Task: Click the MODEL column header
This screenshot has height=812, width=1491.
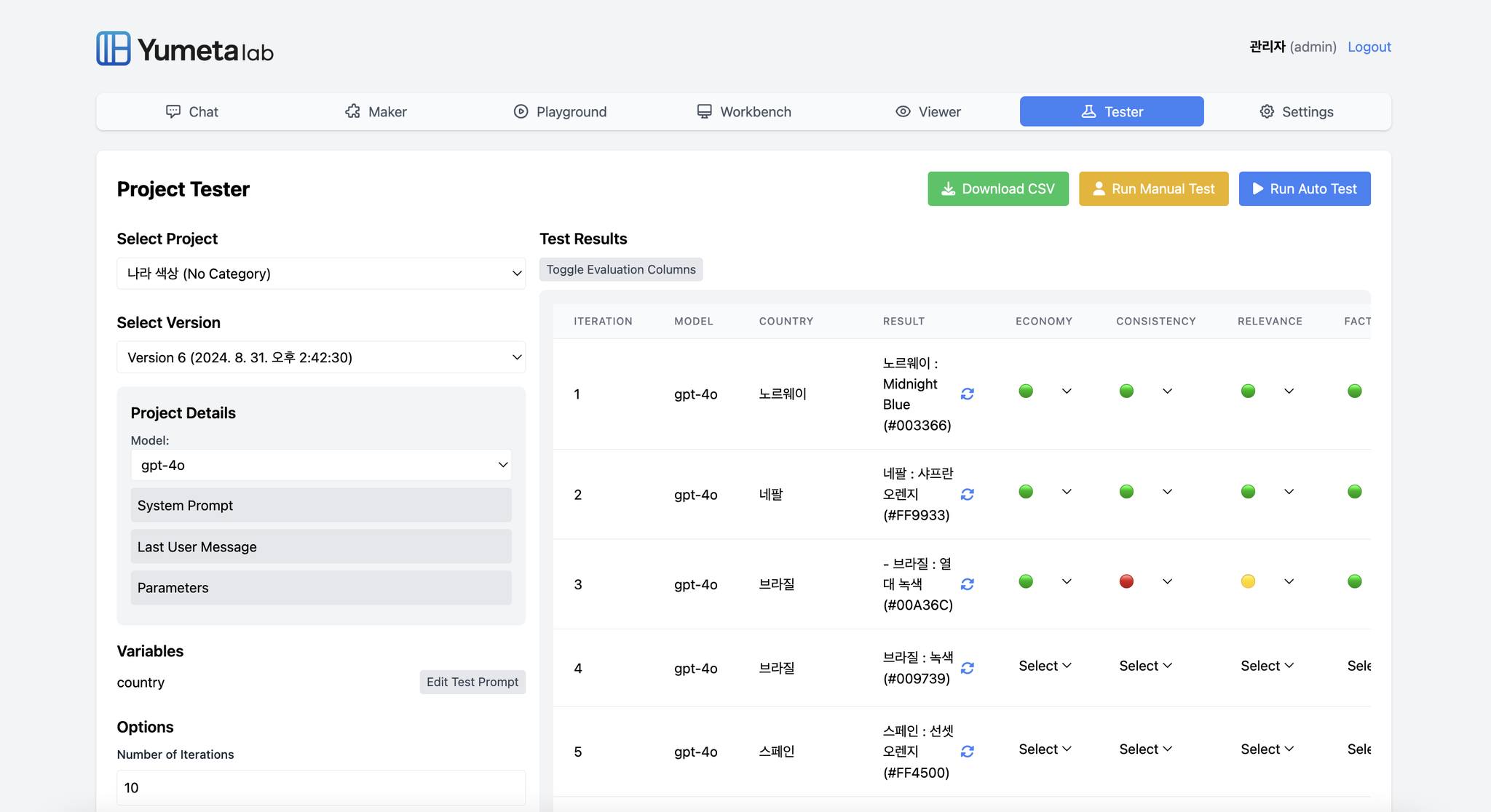Action: pyautogui.click(x=693, y=321)
